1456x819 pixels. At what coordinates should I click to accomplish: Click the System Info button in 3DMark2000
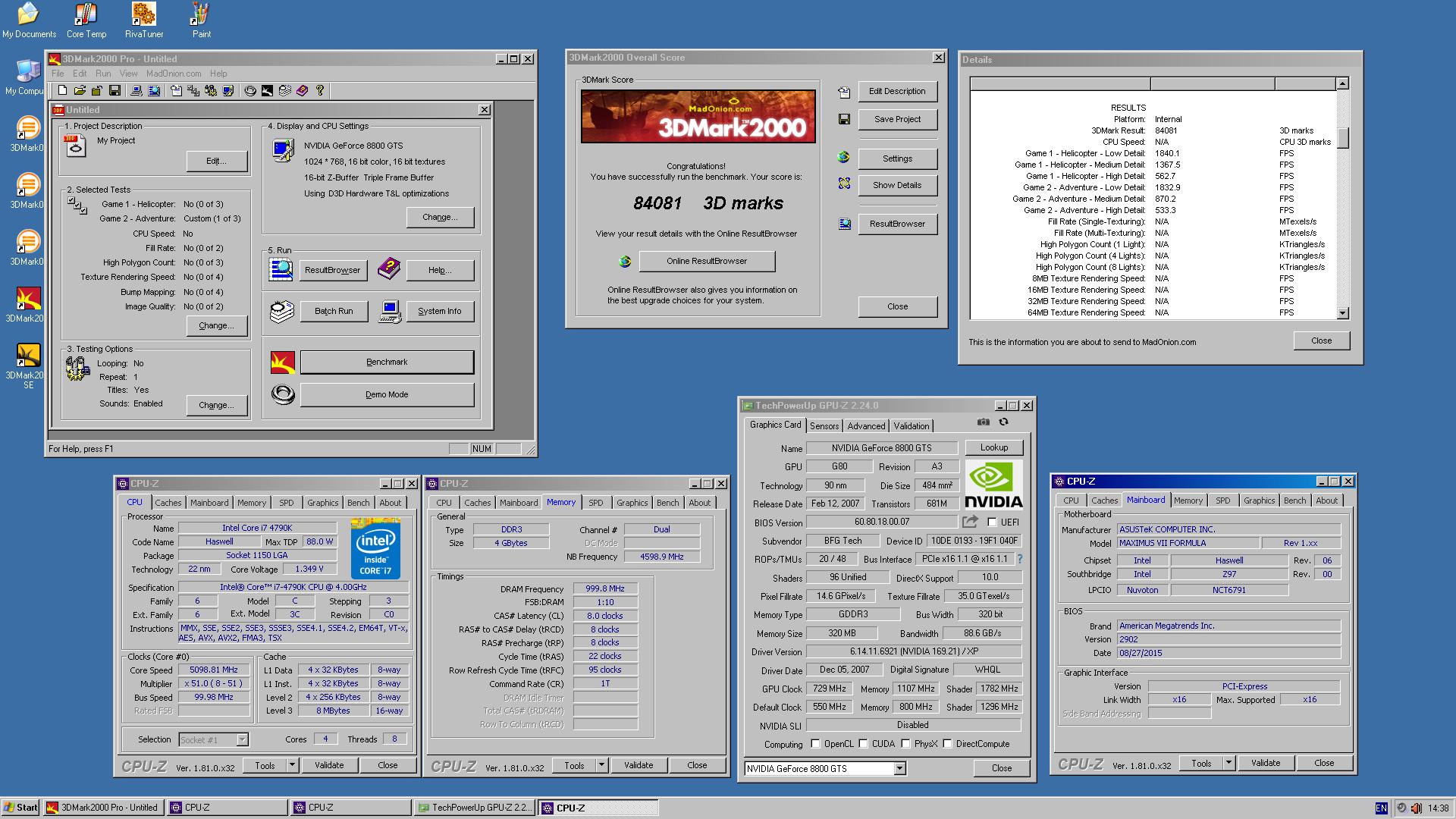click(x=439, y=312)
